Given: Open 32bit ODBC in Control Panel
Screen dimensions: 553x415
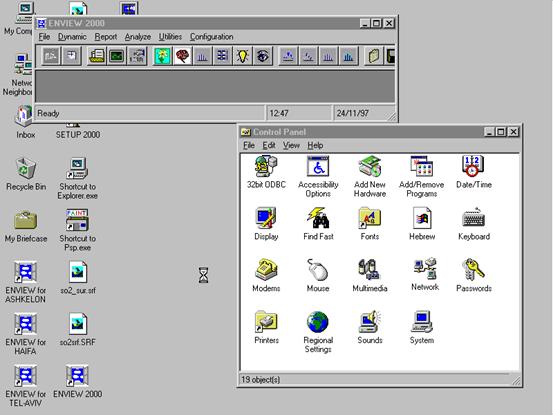Looking at the screenshot, I should point(266,172).
